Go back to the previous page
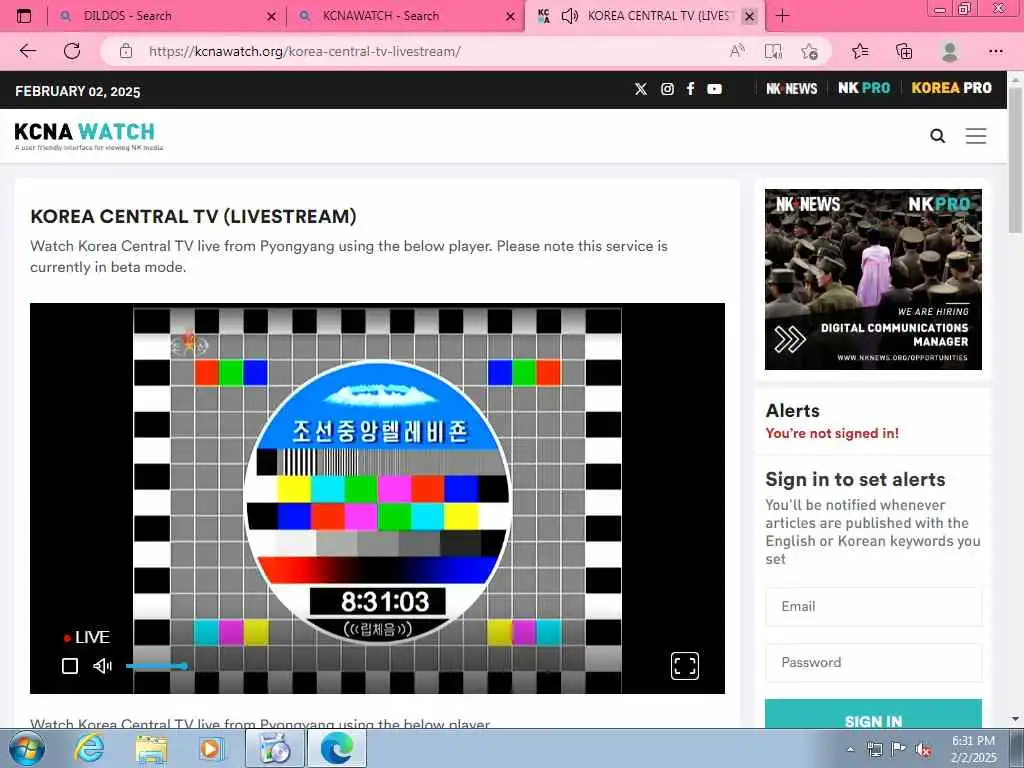 click(27, 51)
